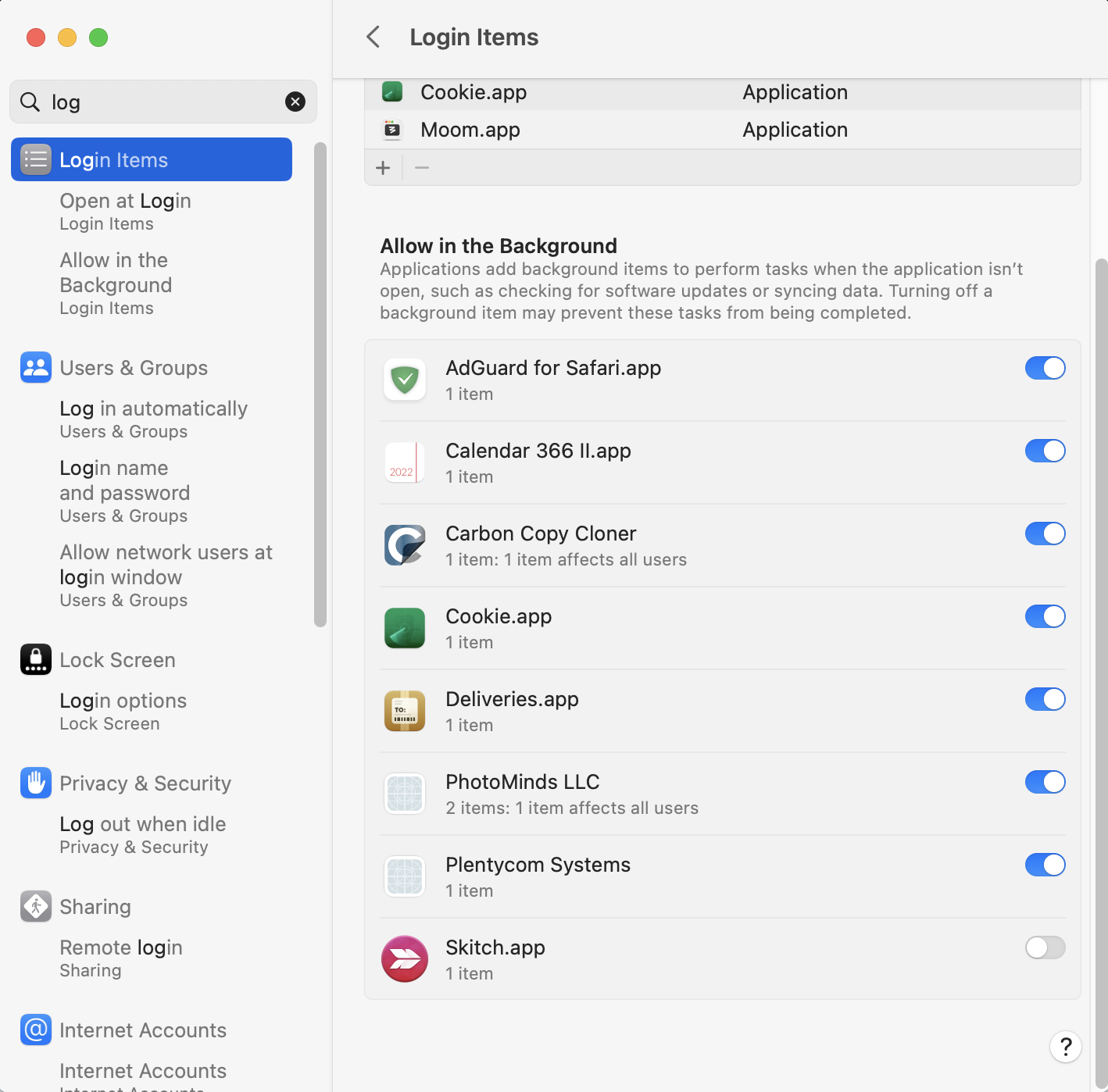The image size is (1108, 1092).
Task: Click the Users & Groups sidebar icon
Action: click(x=36, y=367)
